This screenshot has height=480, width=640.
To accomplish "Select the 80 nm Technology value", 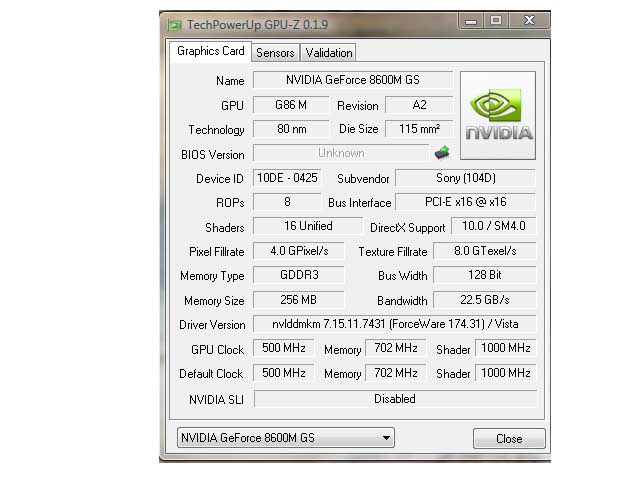I will point(291,129).
